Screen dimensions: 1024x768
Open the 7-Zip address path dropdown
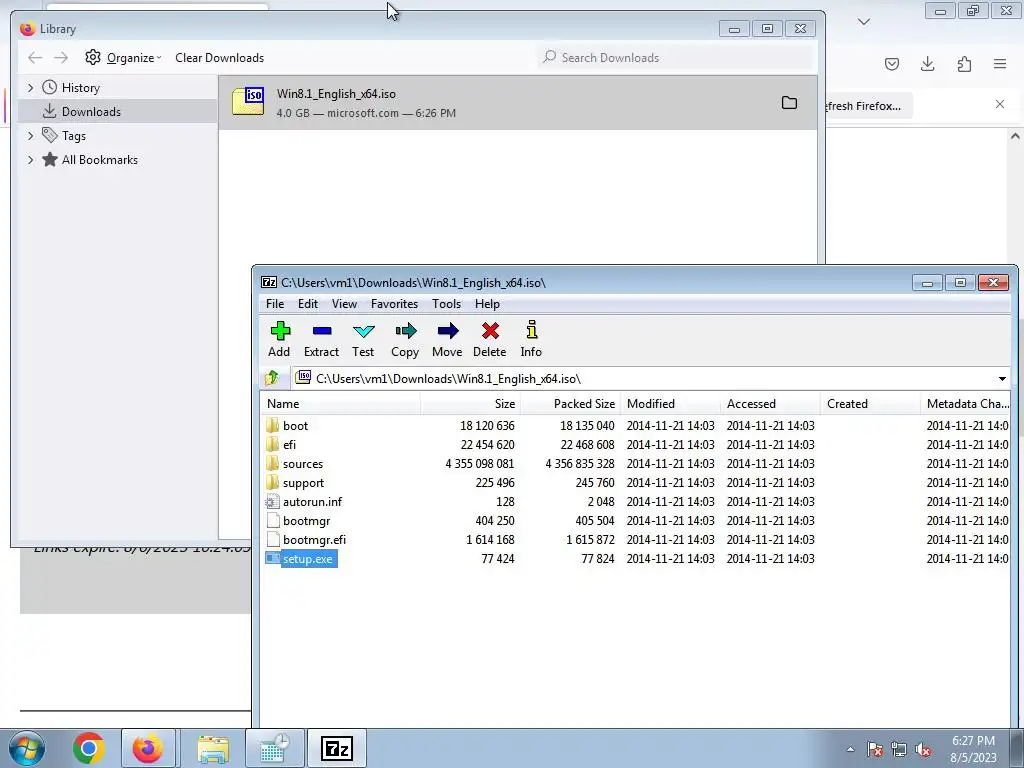click(x=1002, y=379)
